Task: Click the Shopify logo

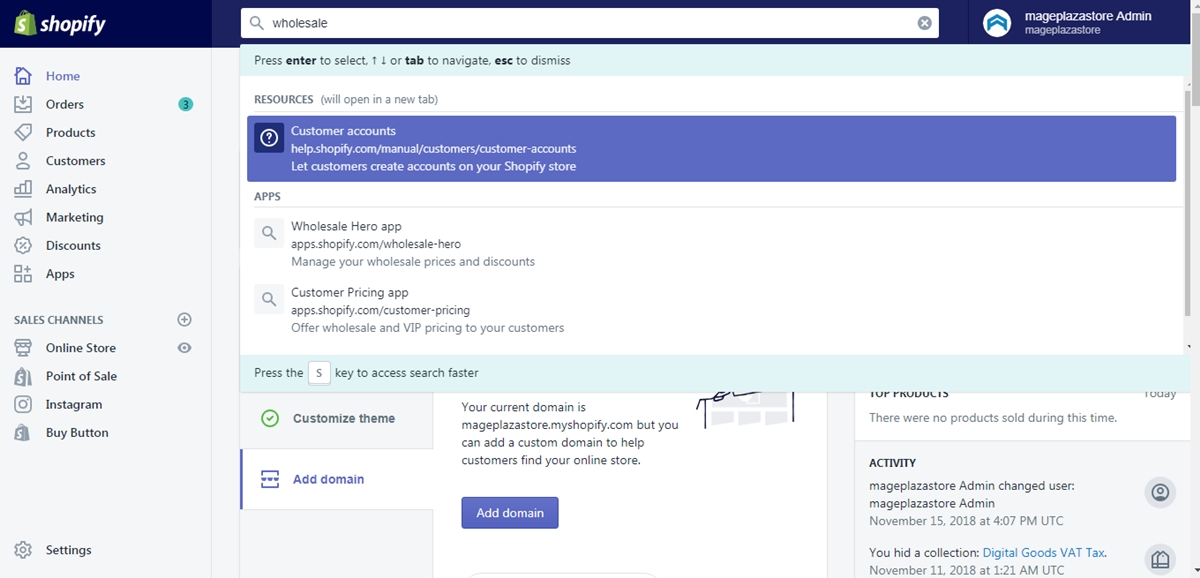Action: (x=60, y=24)
